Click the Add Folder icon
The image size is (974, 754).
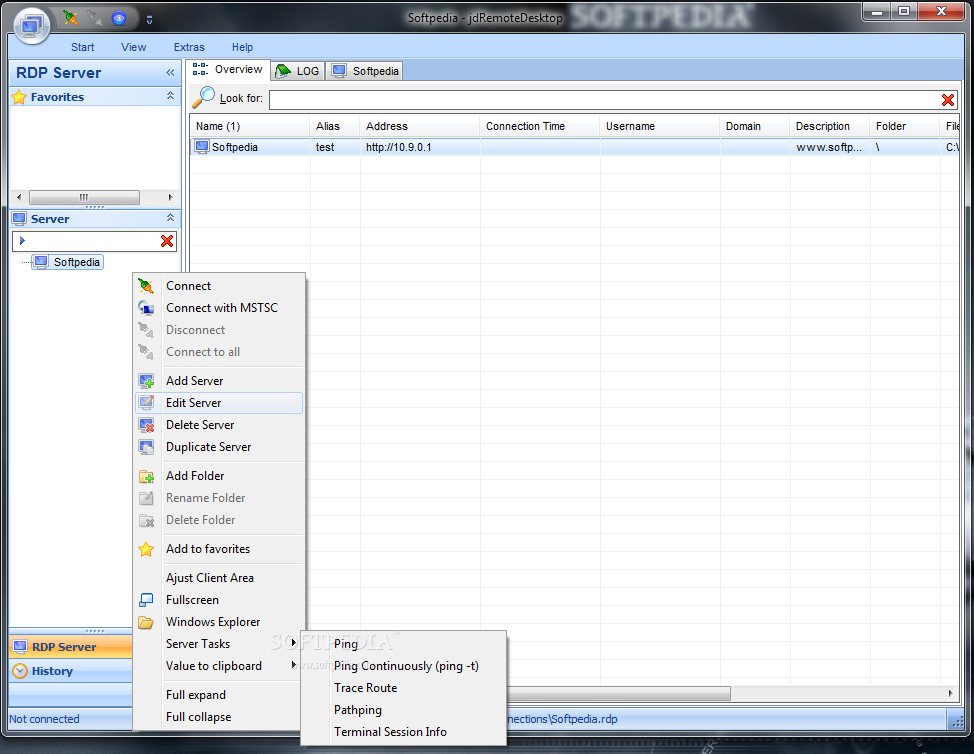(x=146, y=476)
